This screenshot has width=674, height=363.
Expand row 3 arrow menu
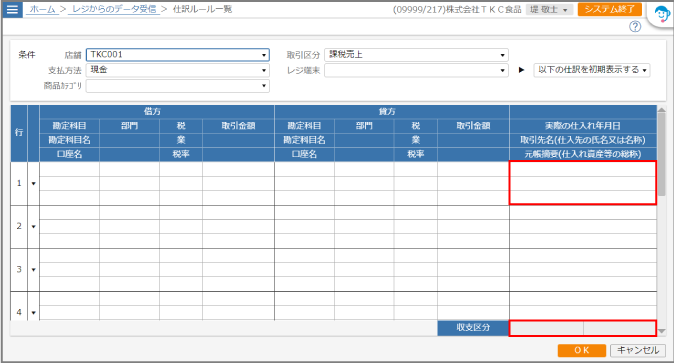34,270
